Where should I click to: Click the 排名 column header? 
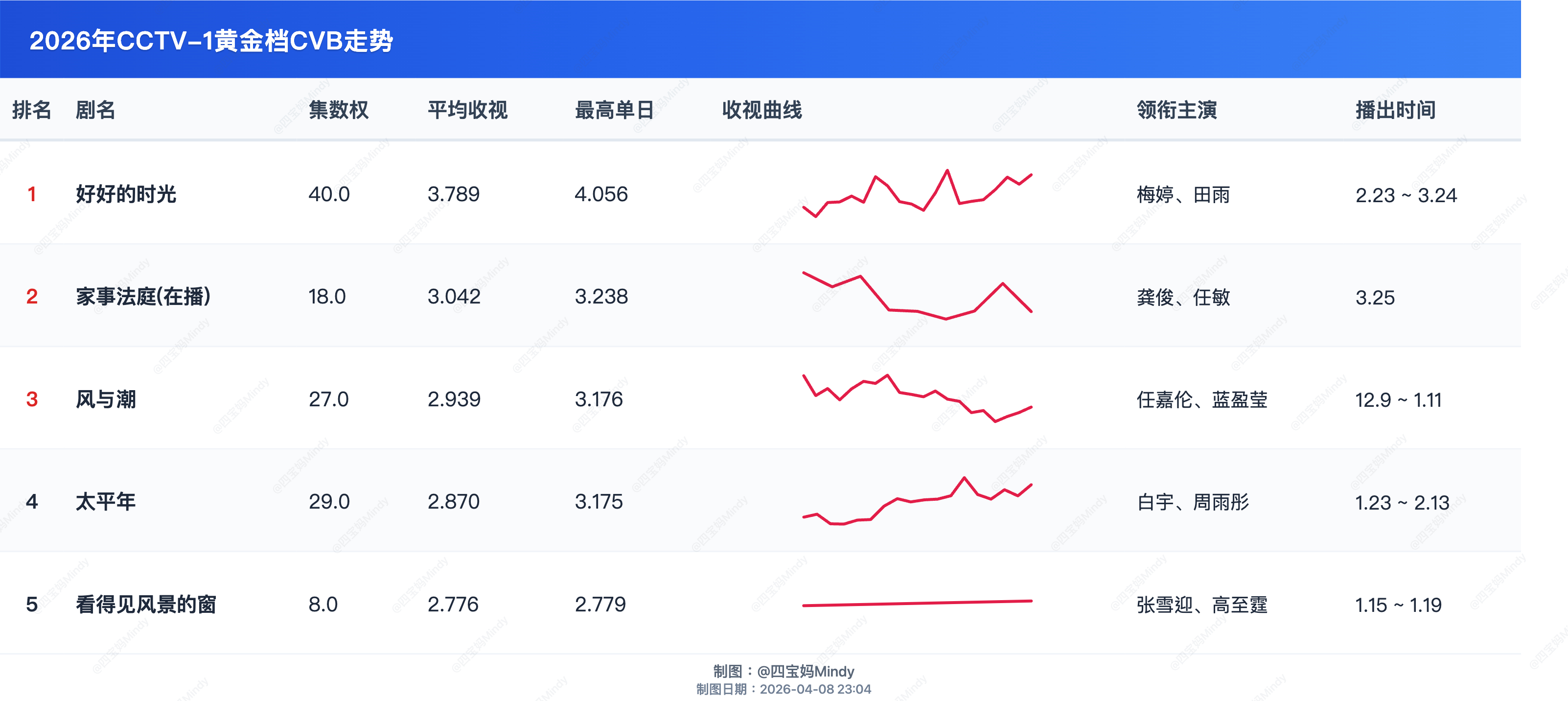coord(32,110)
